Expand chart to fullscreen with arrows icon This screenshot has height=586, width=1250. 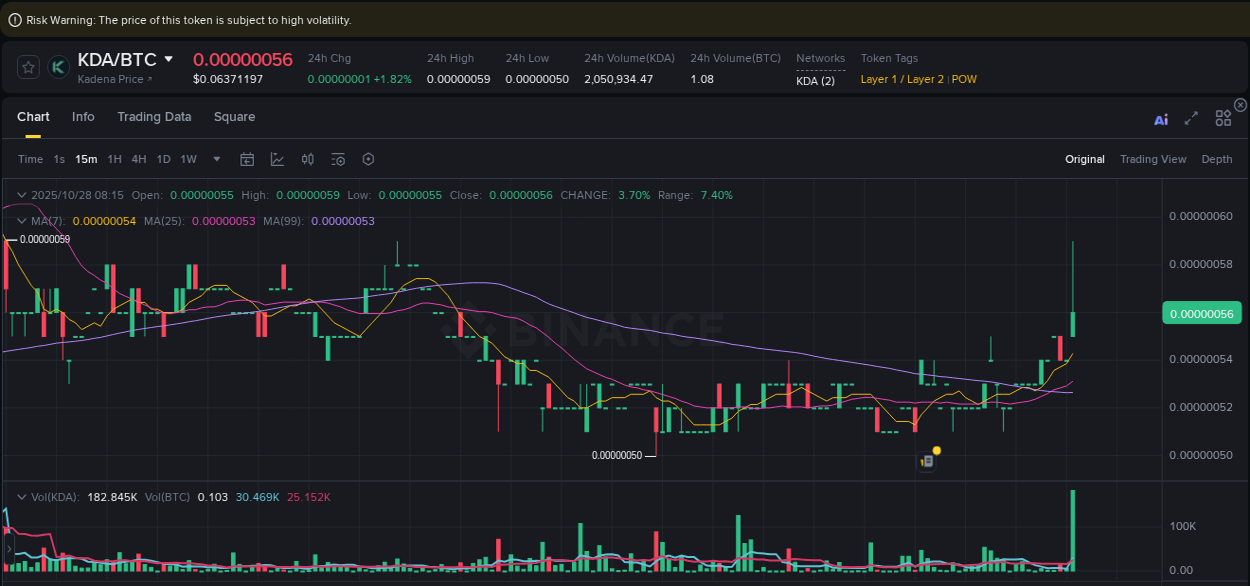pos(1191,117)
